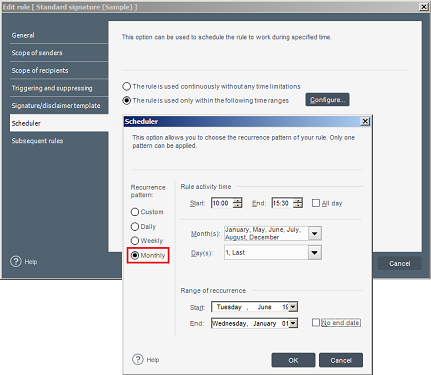Click the Help question mark icon in Scheduler dialog
The width and height of the screenshot is (431, 375).
[x=138, y=359]
